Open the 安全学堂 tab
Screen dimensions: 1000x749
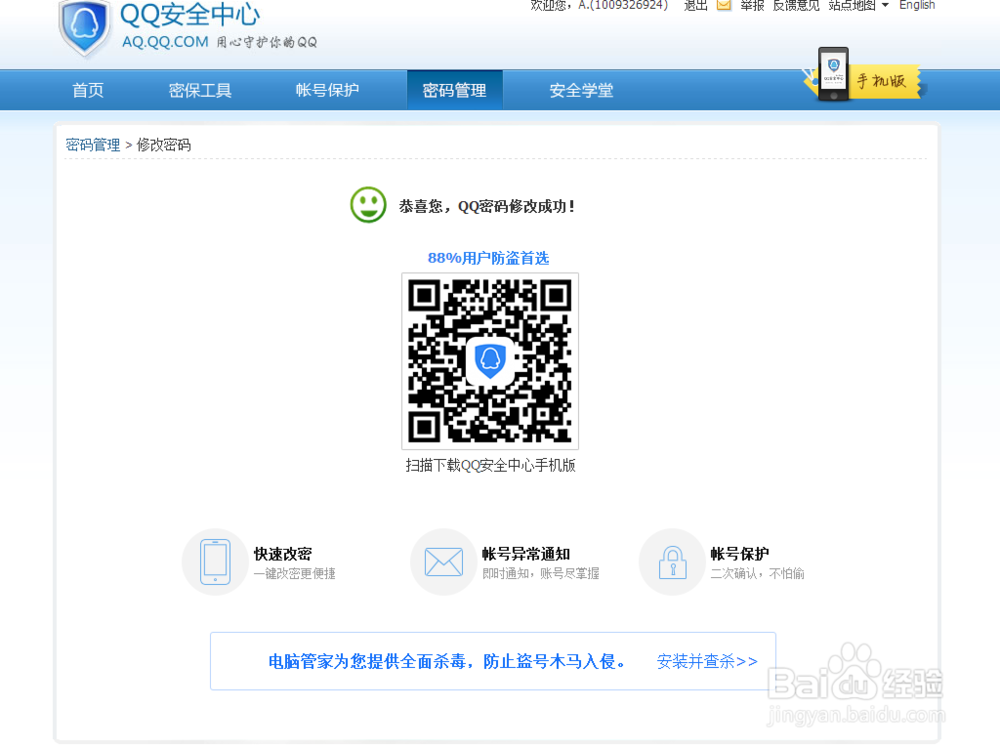coord(581,89)
